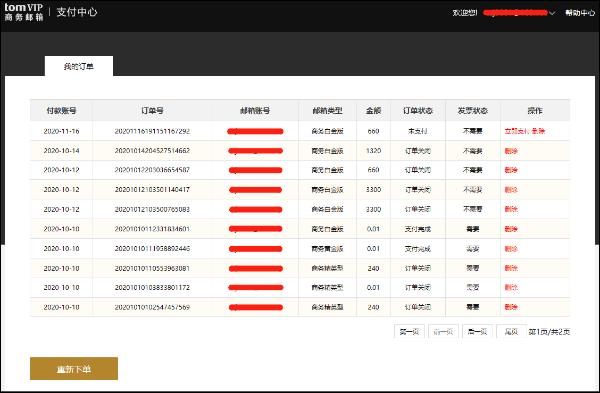Click order number 20201012203036654587

pyautogui.click(x=152, y=170)
